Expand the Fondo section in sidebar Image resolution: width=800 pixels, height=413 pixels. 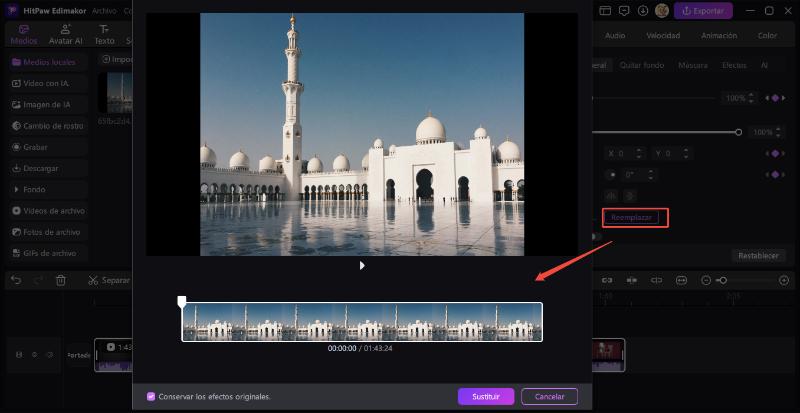35,189
